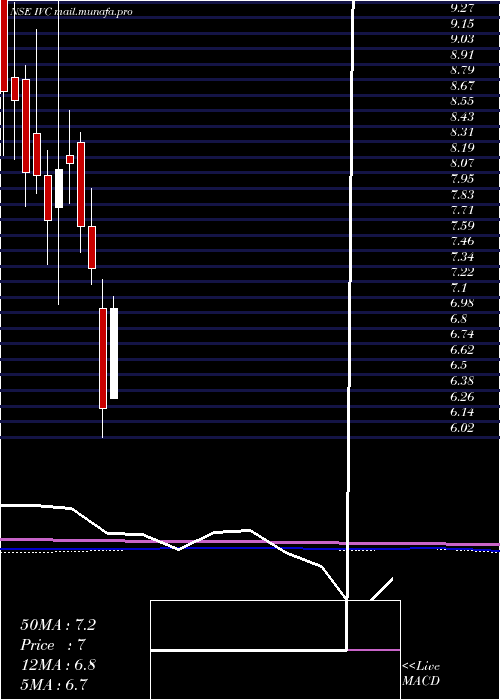Click the 7.46 price axis label

point(462,242)
